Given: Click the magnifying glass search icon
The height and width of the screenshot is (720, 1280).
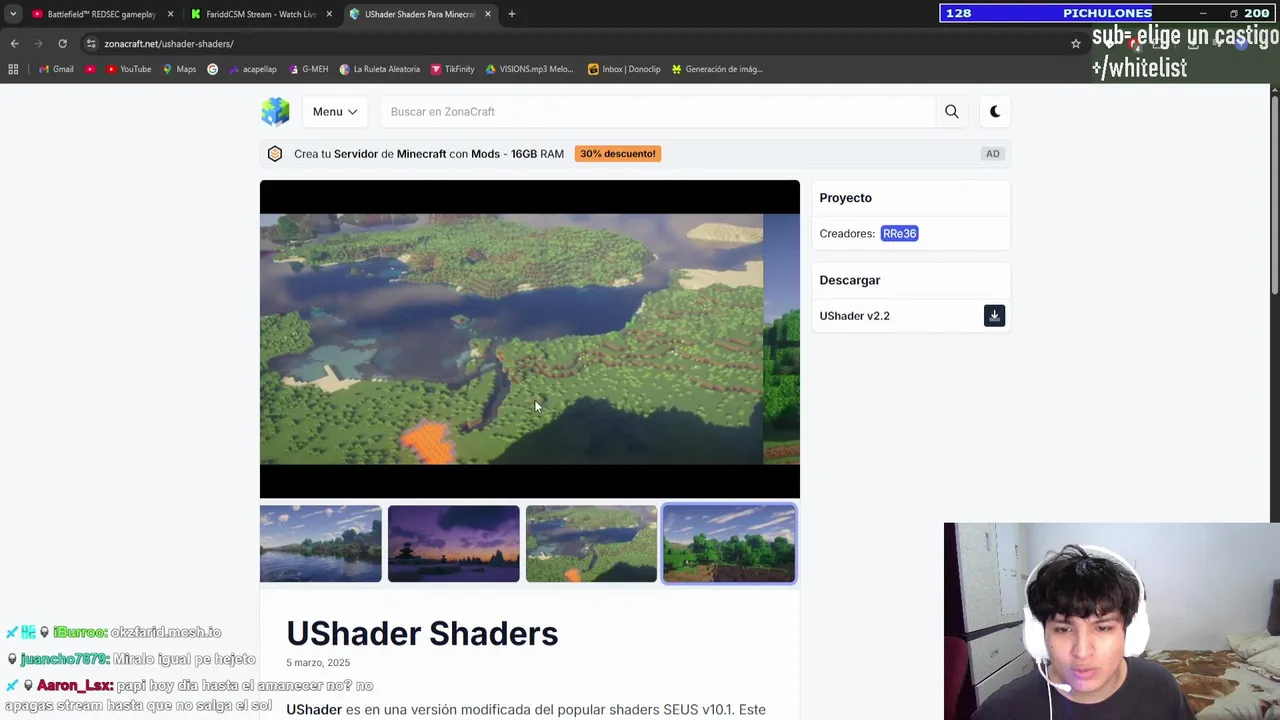Looking at the screenshot, I should pyautogui.click(x=952, y=112).
